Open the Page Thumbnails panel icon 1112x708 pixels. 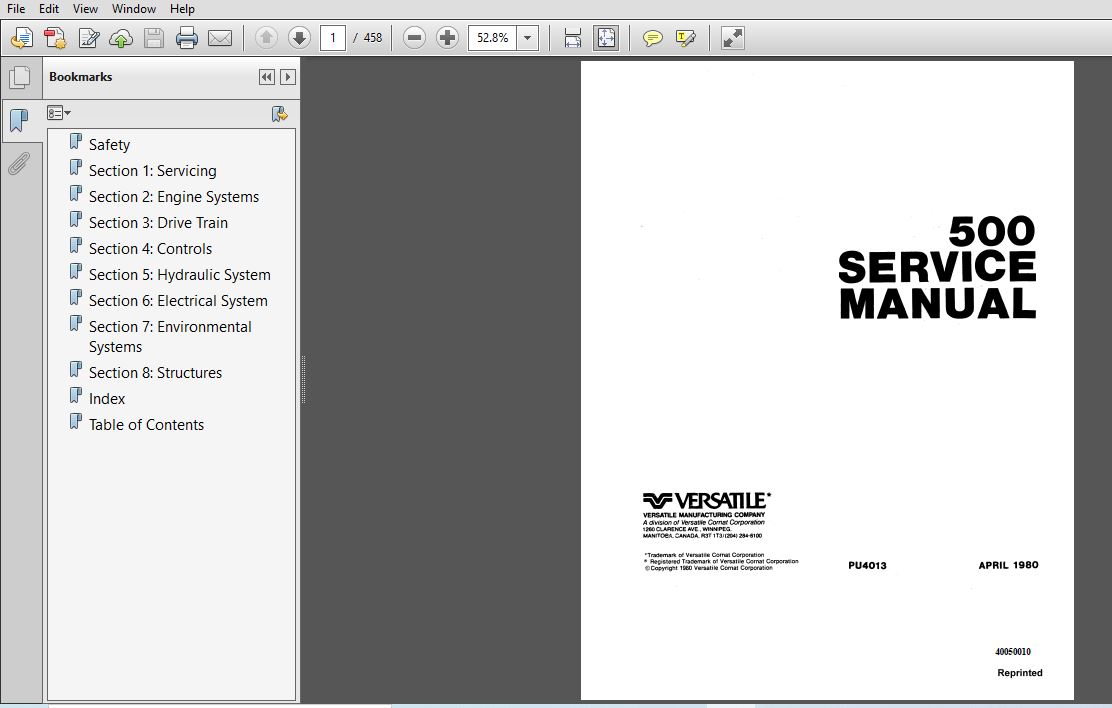20,77
